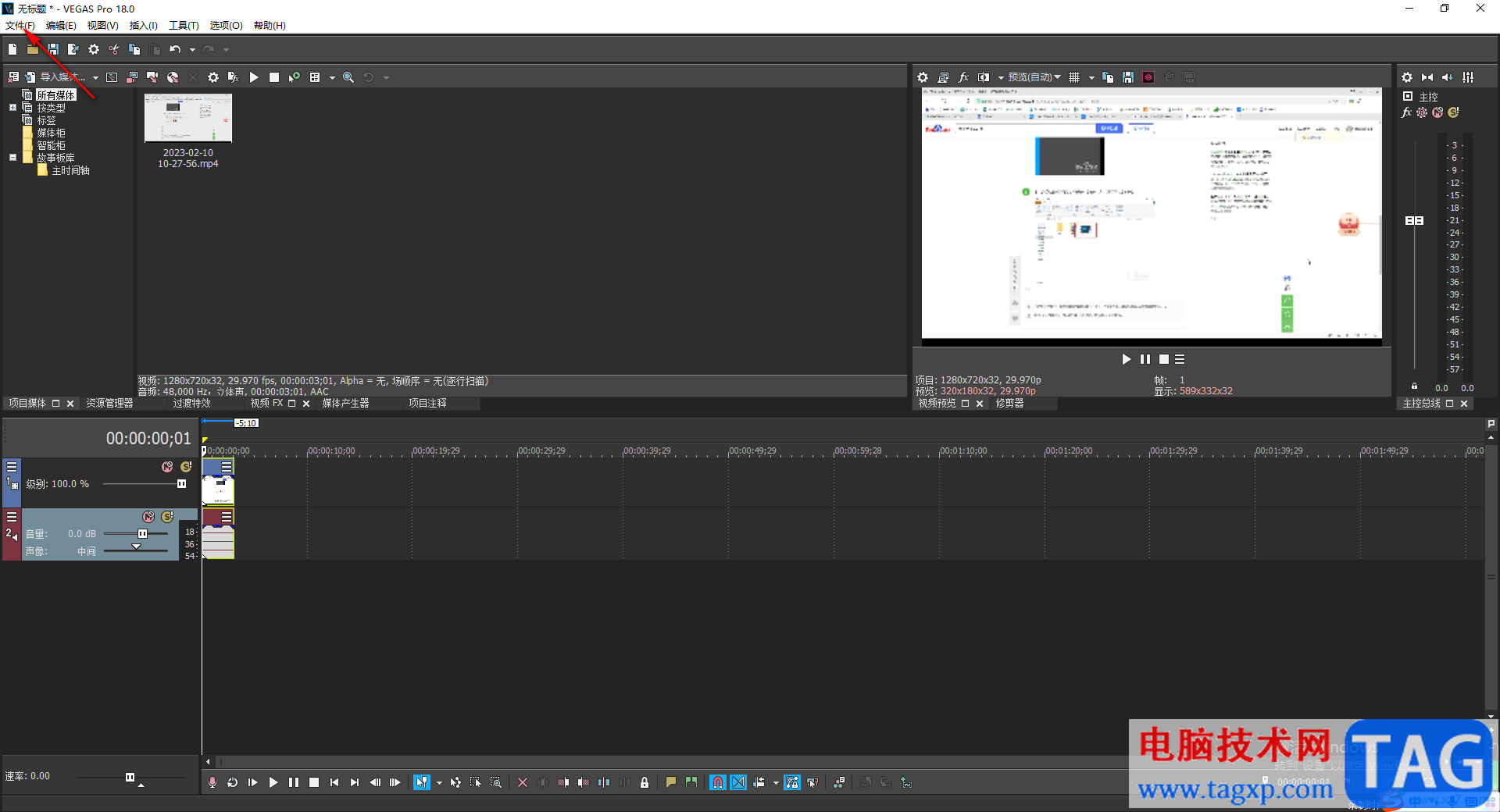Expand the By Type tree node
The width and height of the screenshot is (1500, 812).
[12, 108]
